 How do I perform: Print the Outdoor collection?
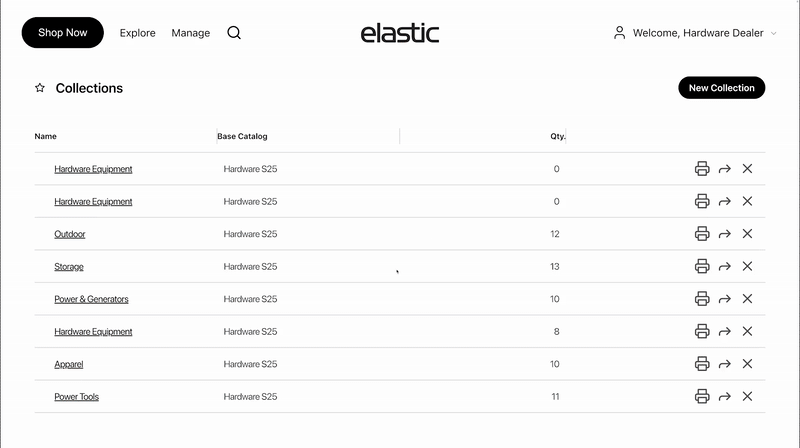tap(702, 234)
